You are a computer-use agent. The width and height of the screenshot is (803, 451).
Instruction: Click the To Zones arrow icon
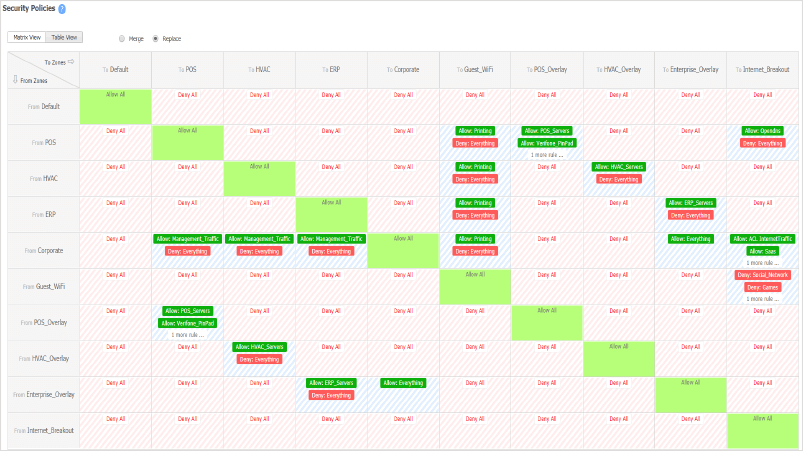click(x=70, y=61)
